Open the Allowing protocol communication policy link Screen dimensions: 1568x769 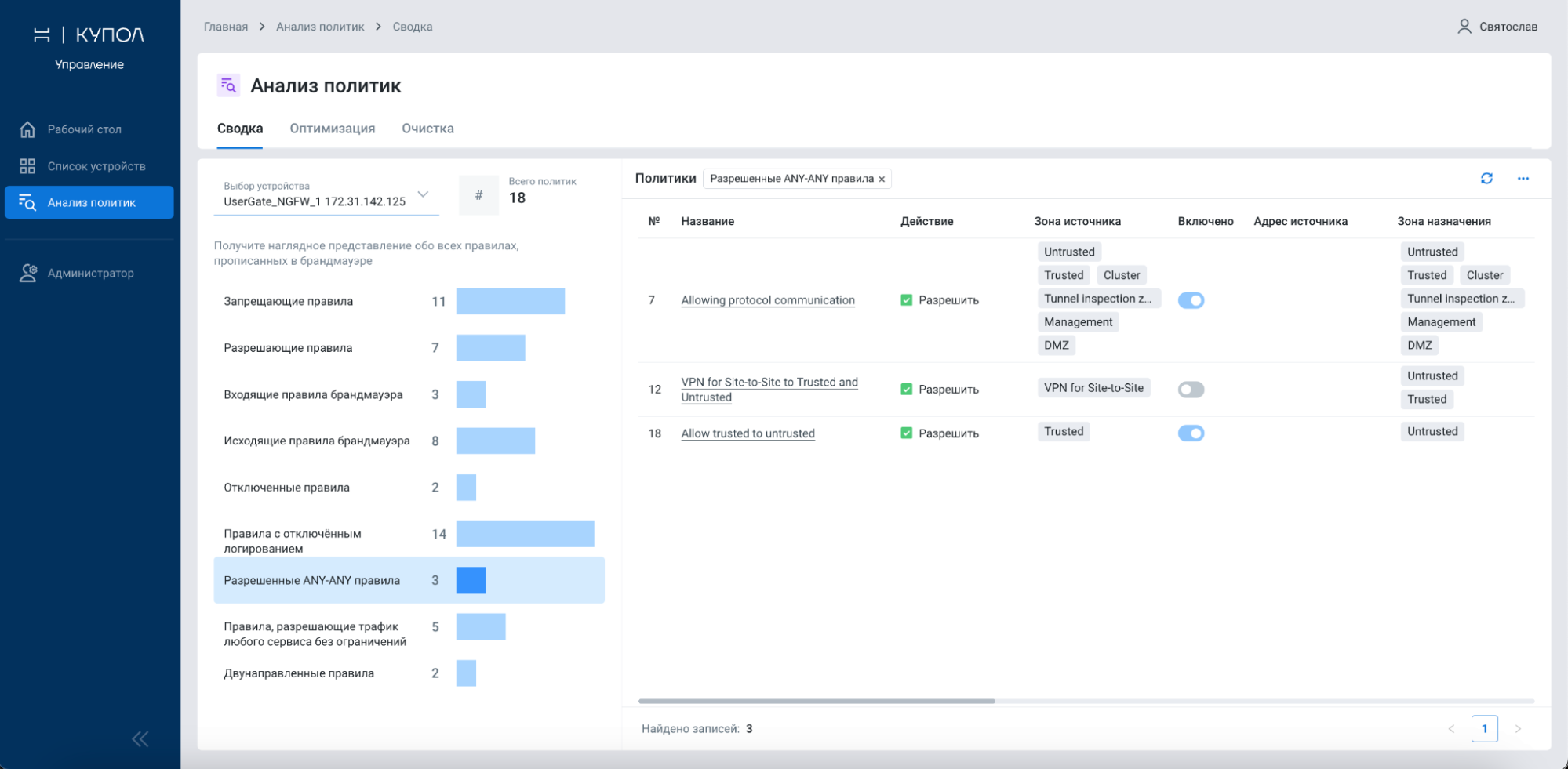tap(767, 300)
